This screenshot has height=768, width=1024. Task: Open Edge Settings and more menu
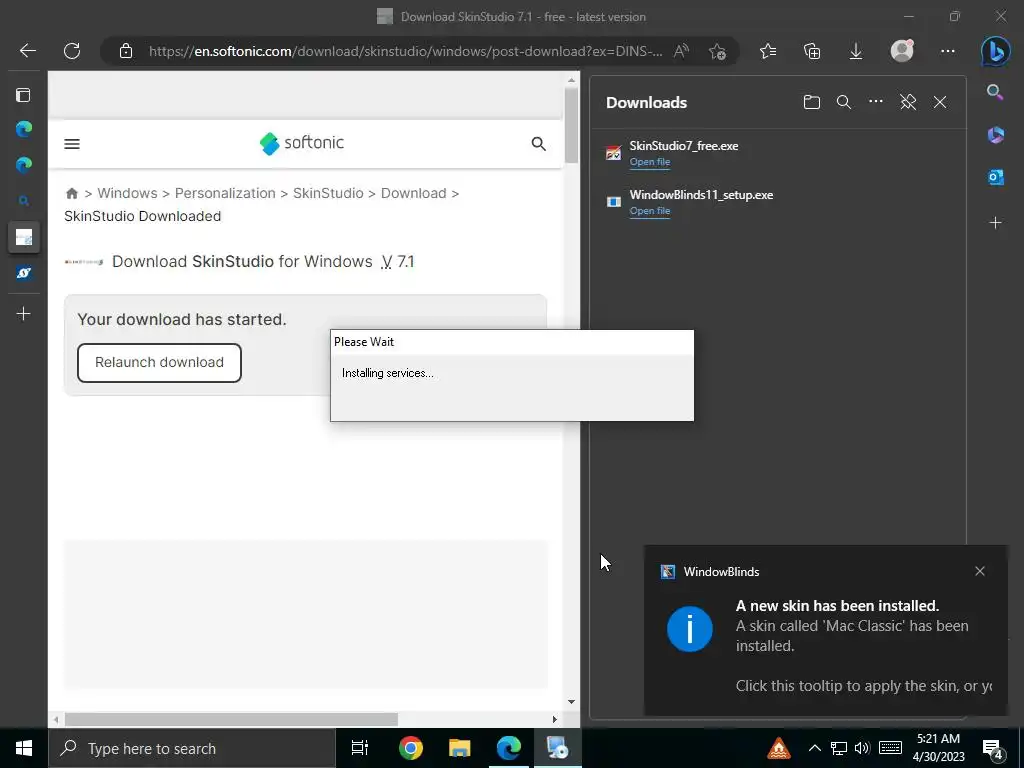point(948,51)
